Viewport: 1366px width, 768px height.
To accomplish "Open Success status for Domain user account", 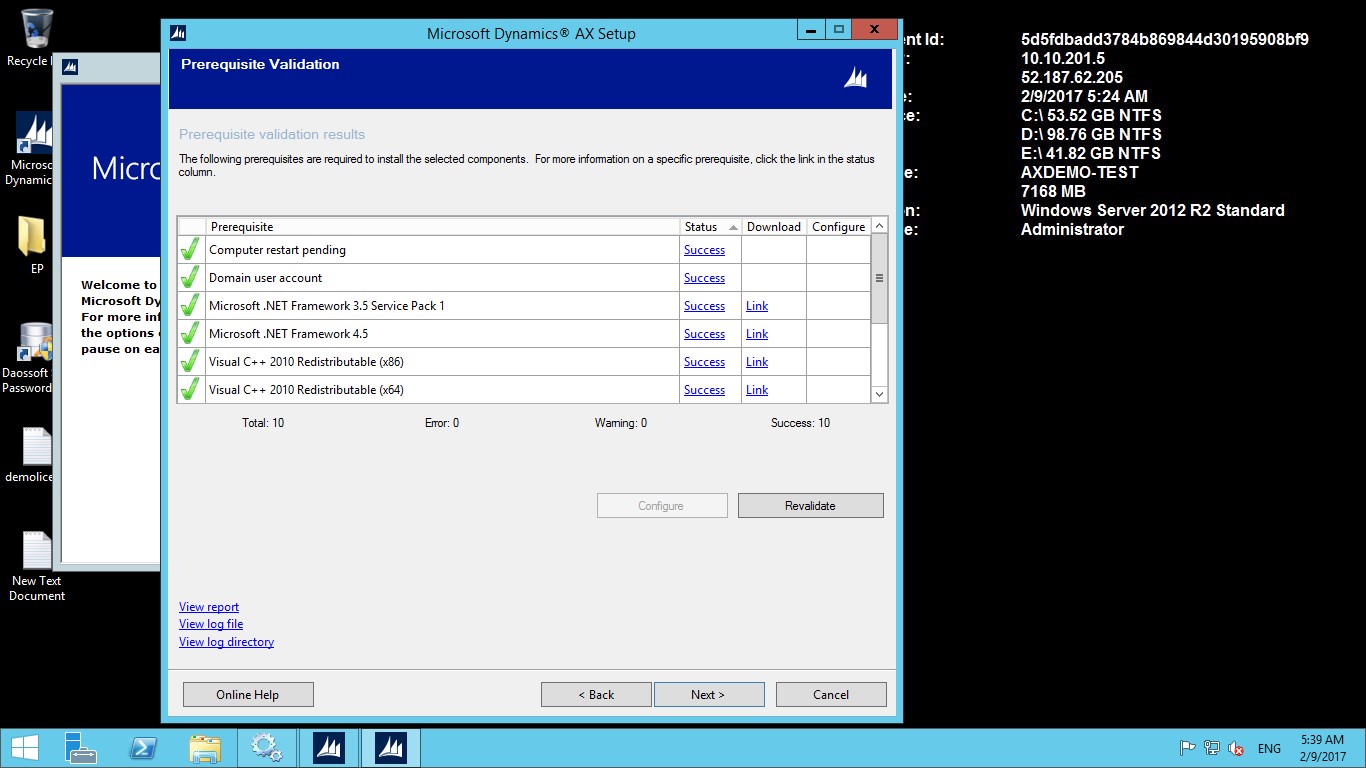I will pos(704,278).
